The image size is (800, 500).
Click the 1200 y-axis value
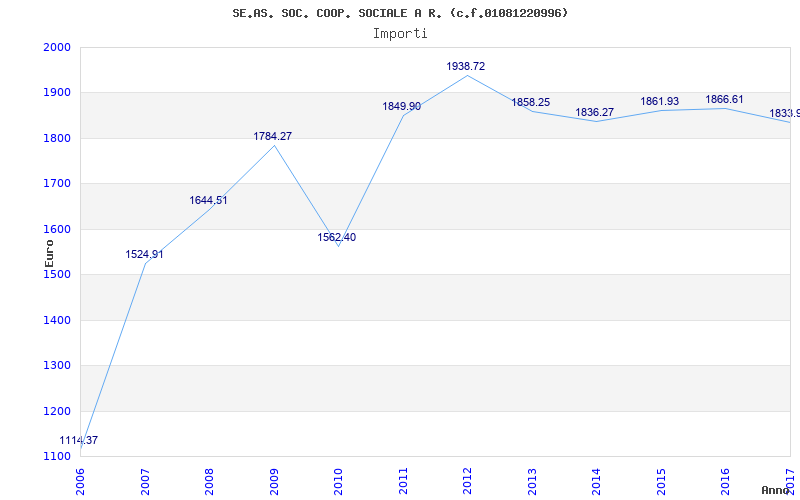click(x=57, y=411)
